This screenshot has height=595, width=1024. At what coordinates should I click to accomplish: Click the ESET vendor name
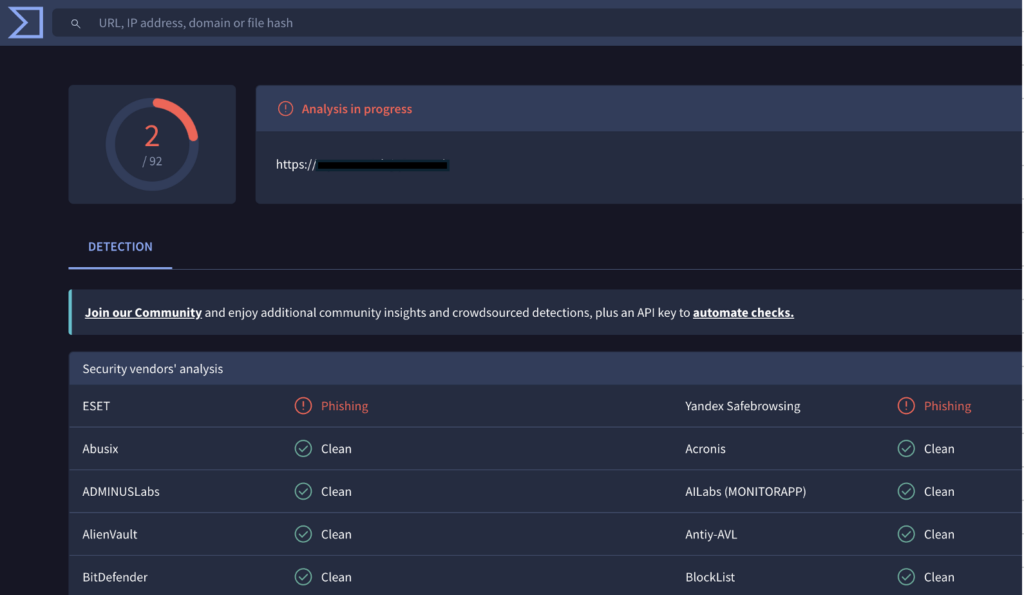96,406
